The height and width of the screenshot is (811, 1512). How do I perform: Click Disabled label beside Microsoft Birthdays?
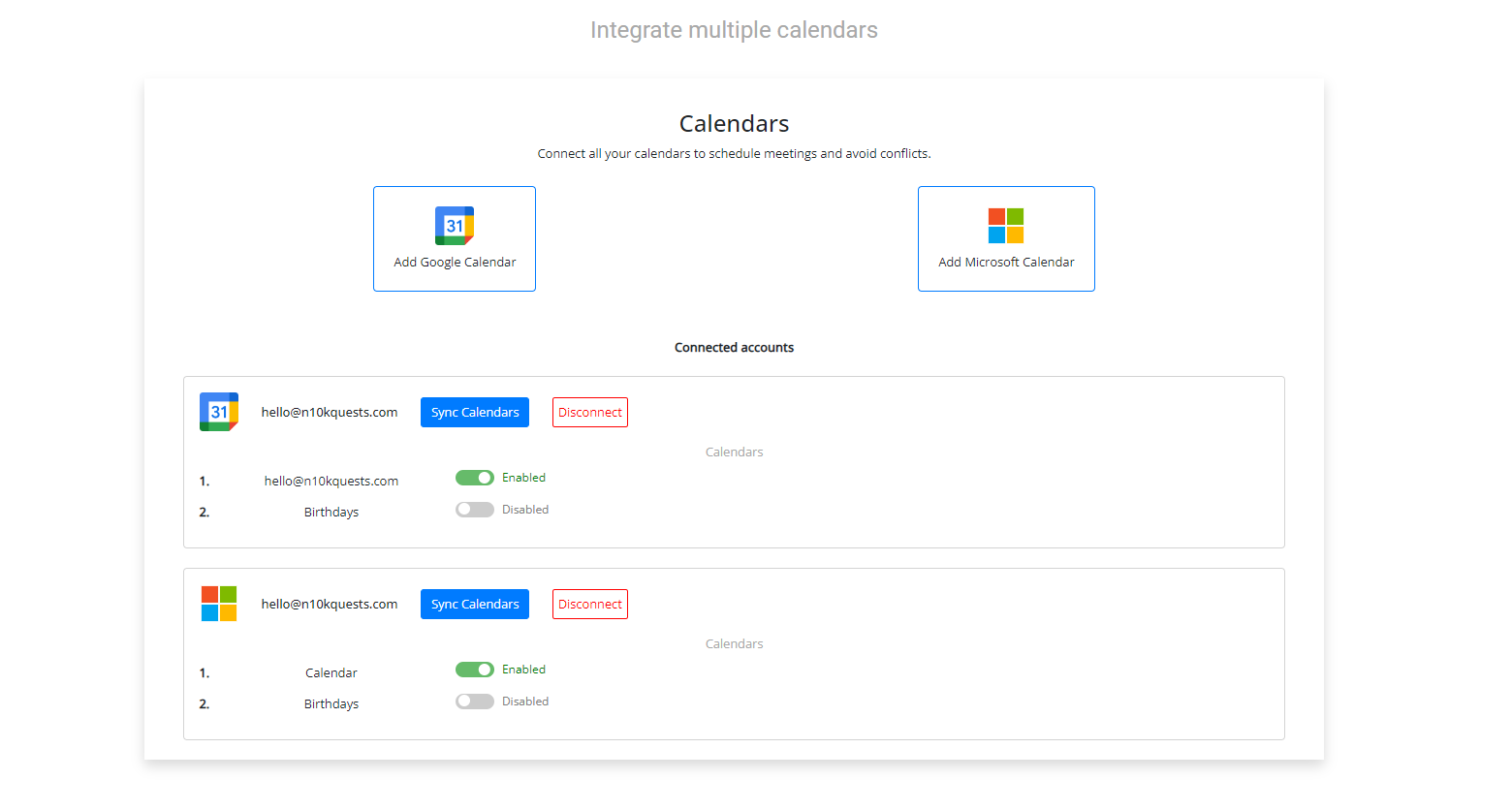click(x=525, y=702)
